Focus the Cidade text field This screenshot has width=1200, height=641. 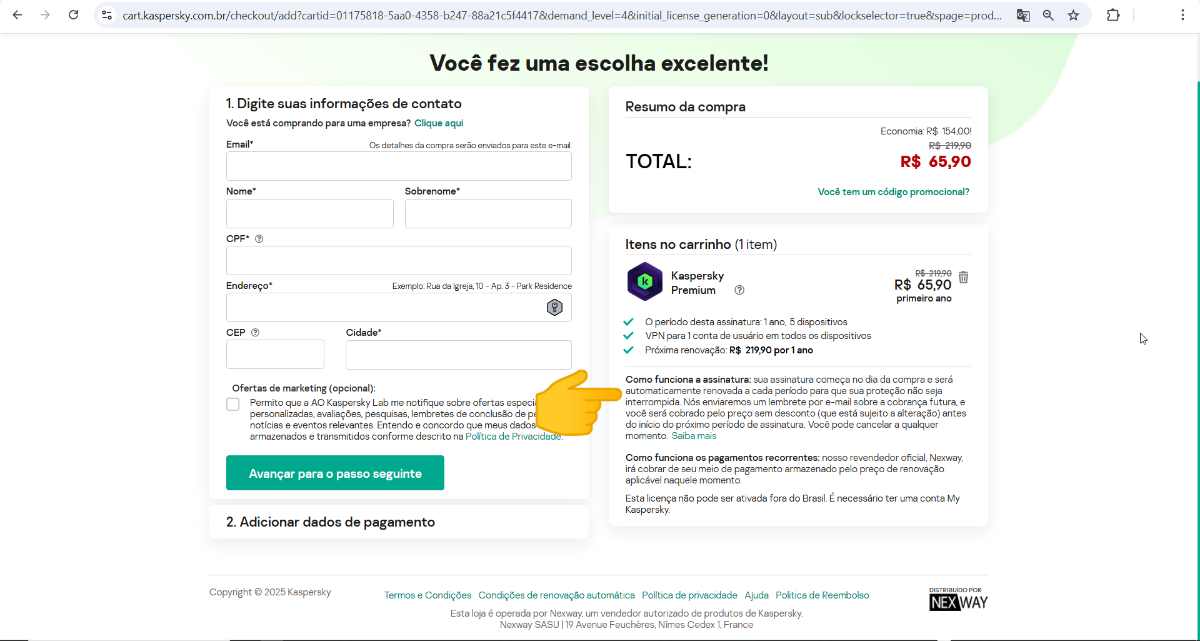coord(458,355)
